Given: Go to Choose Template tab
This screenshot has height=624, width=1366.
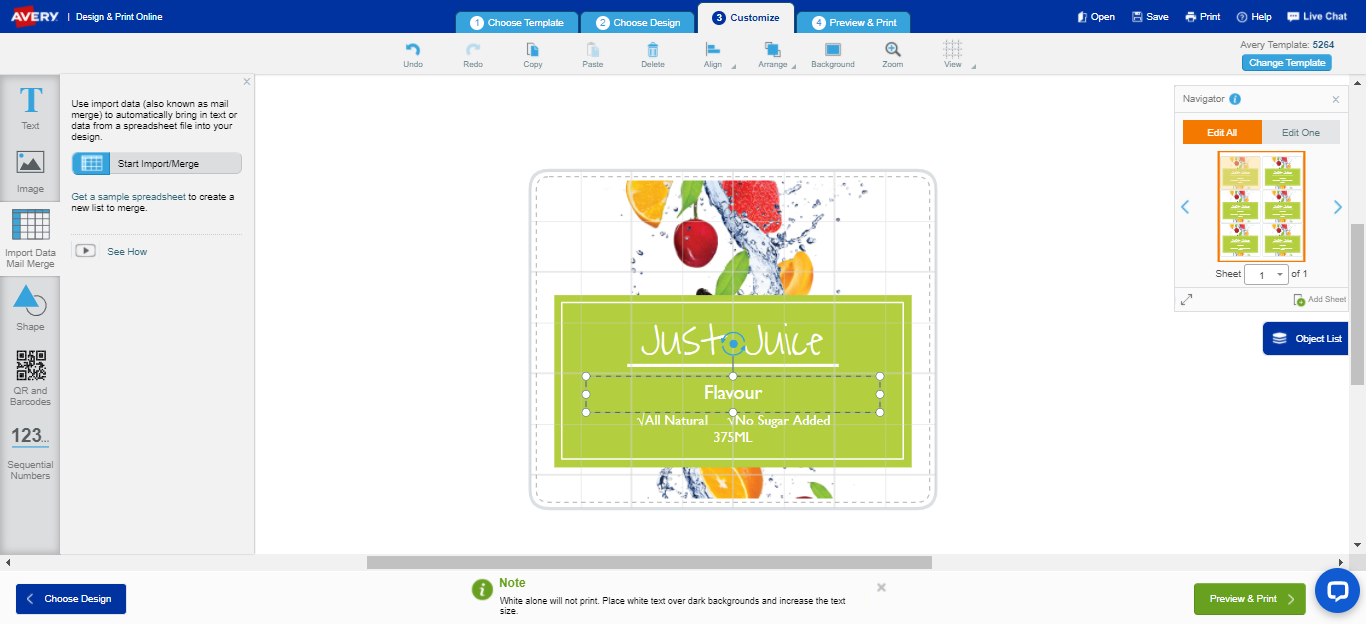Looking at the screenshot, I should [x=516, y=22].
